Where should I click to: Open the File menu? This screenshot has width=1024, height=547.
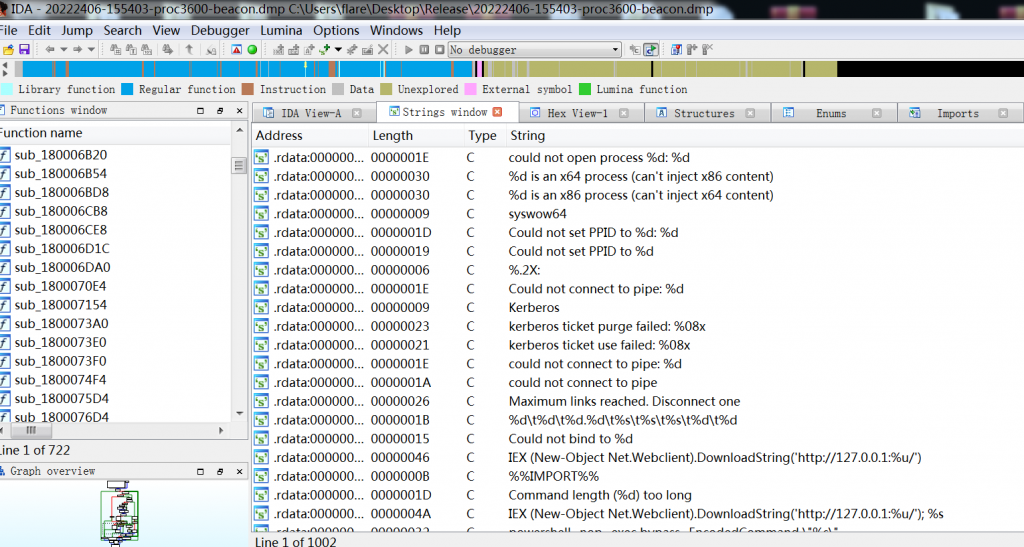pos(8,30)
